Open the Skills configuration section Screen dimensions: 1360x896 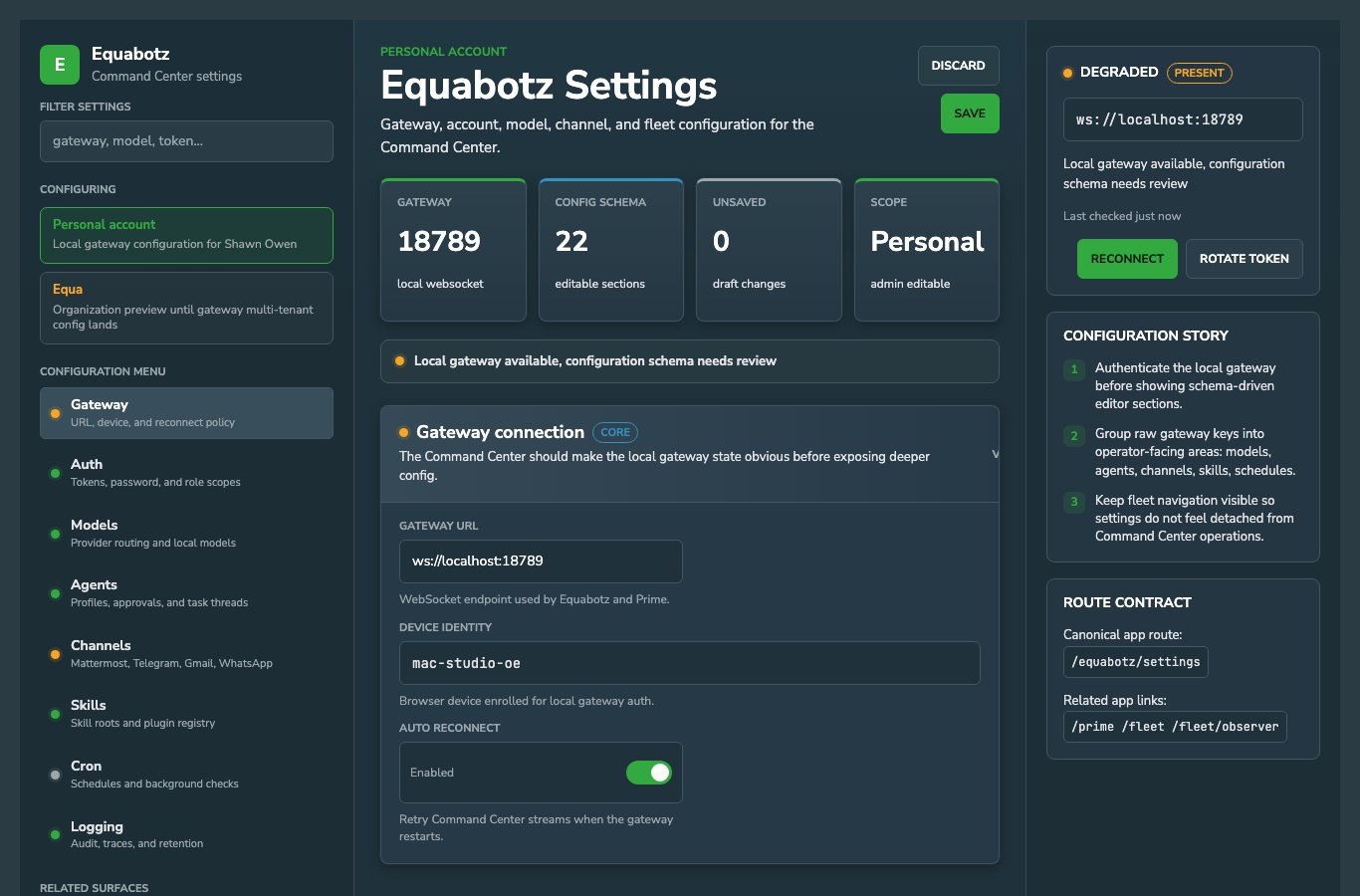pyautogui.click(x=186, y=714)
